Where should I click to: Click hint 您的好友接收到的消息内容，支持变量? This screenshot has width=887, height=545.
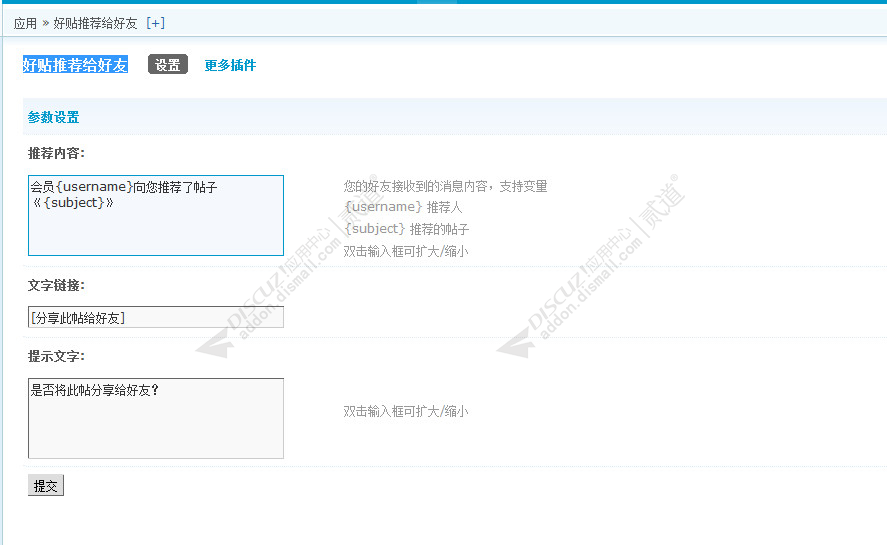click(x=446, y=186)
